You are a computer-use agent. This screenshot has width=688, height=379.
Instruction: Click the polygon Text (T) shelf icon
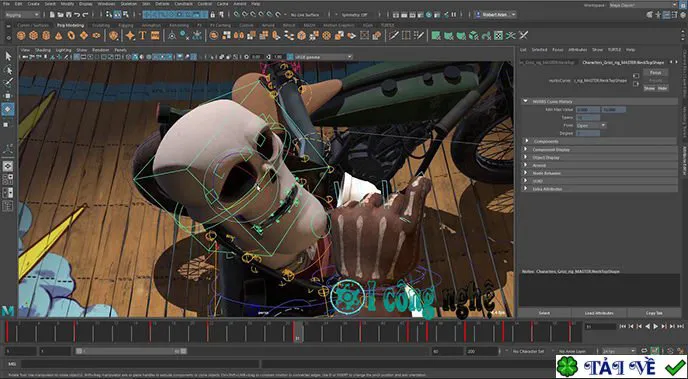pyautogui.click(x=143, y=36)
